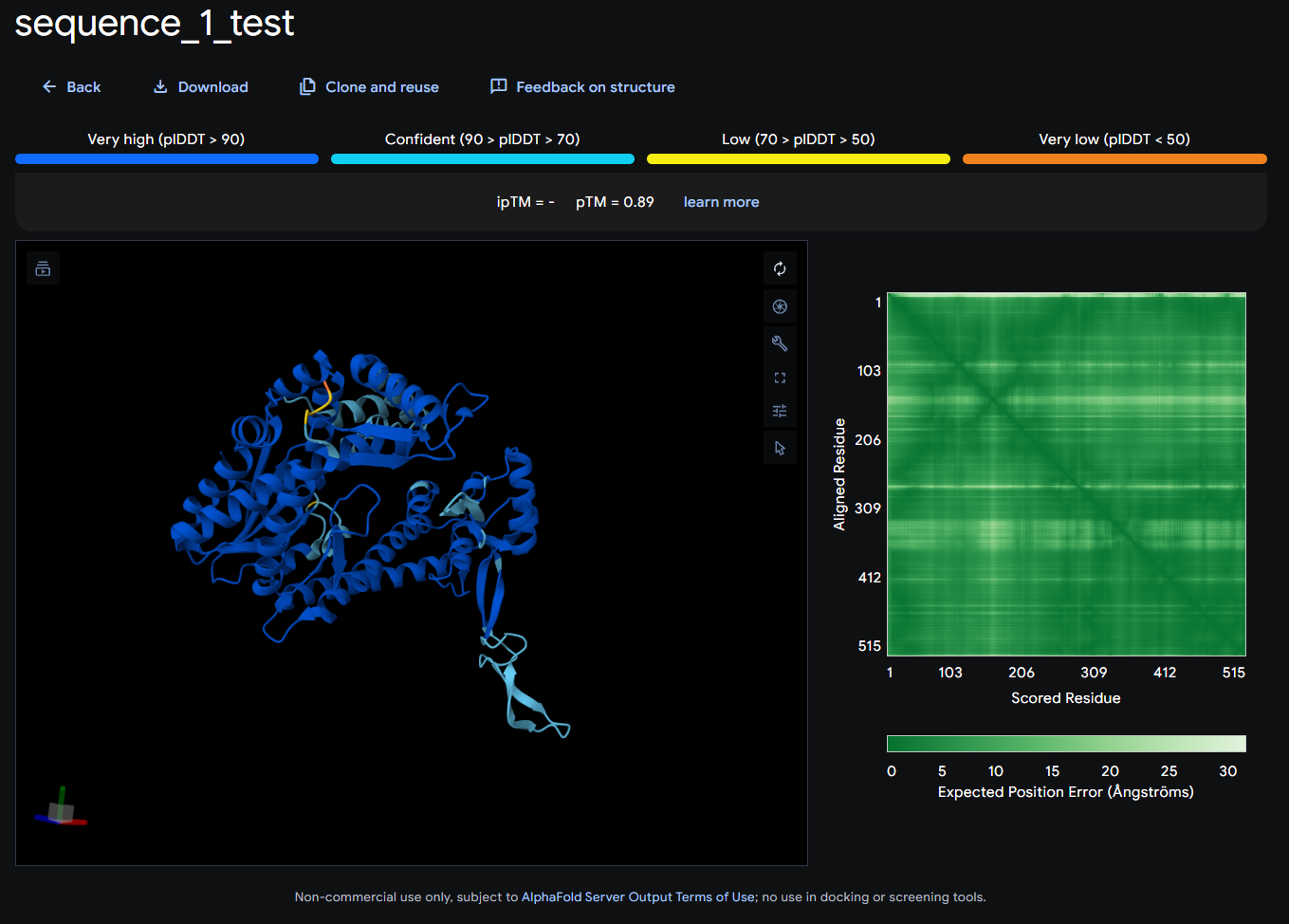Click the Very low pLDDT orange bar

(1114, 159)
